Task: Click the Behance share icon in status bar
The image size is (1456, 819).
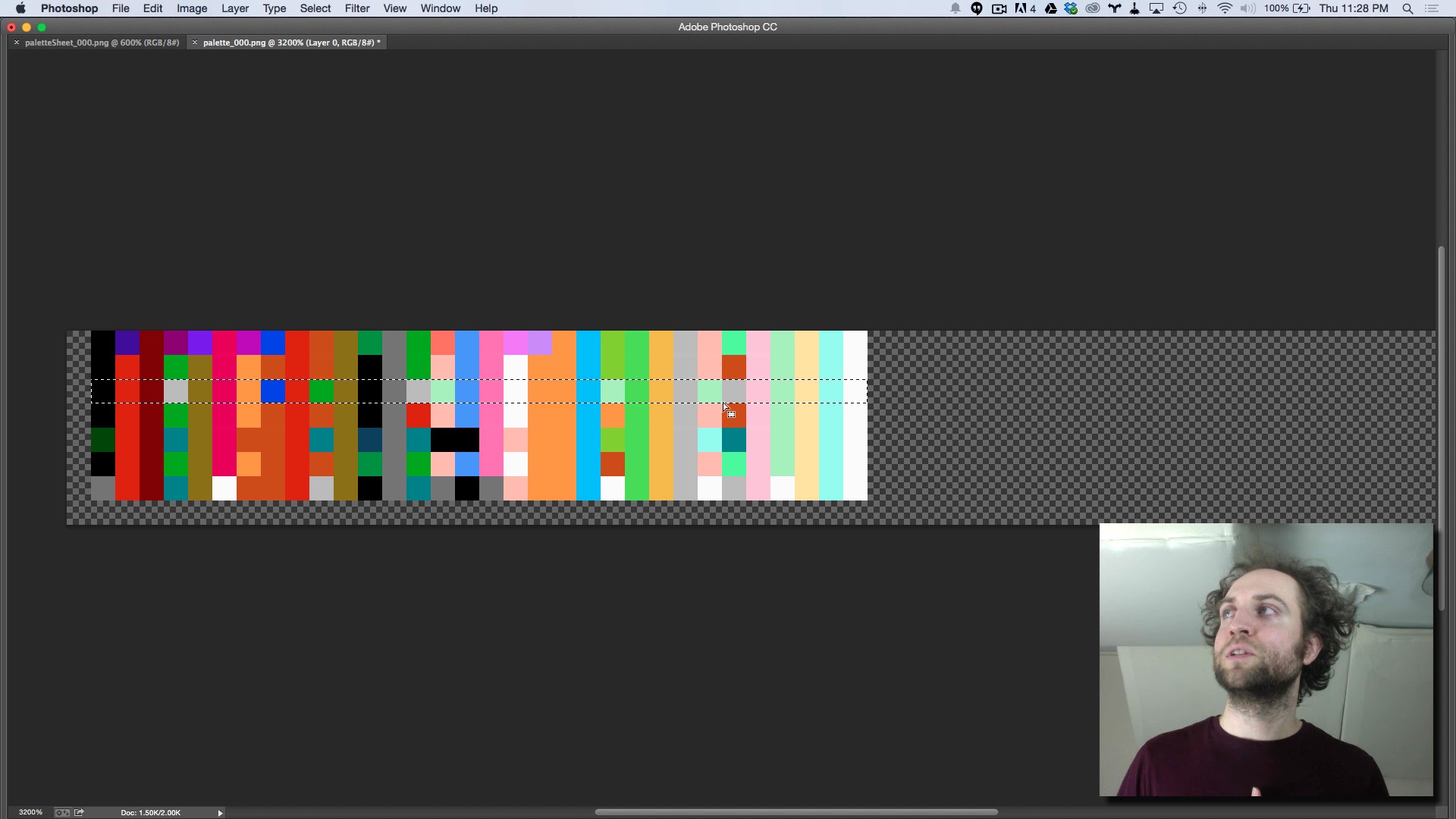Action: click(x=79, y=812)
